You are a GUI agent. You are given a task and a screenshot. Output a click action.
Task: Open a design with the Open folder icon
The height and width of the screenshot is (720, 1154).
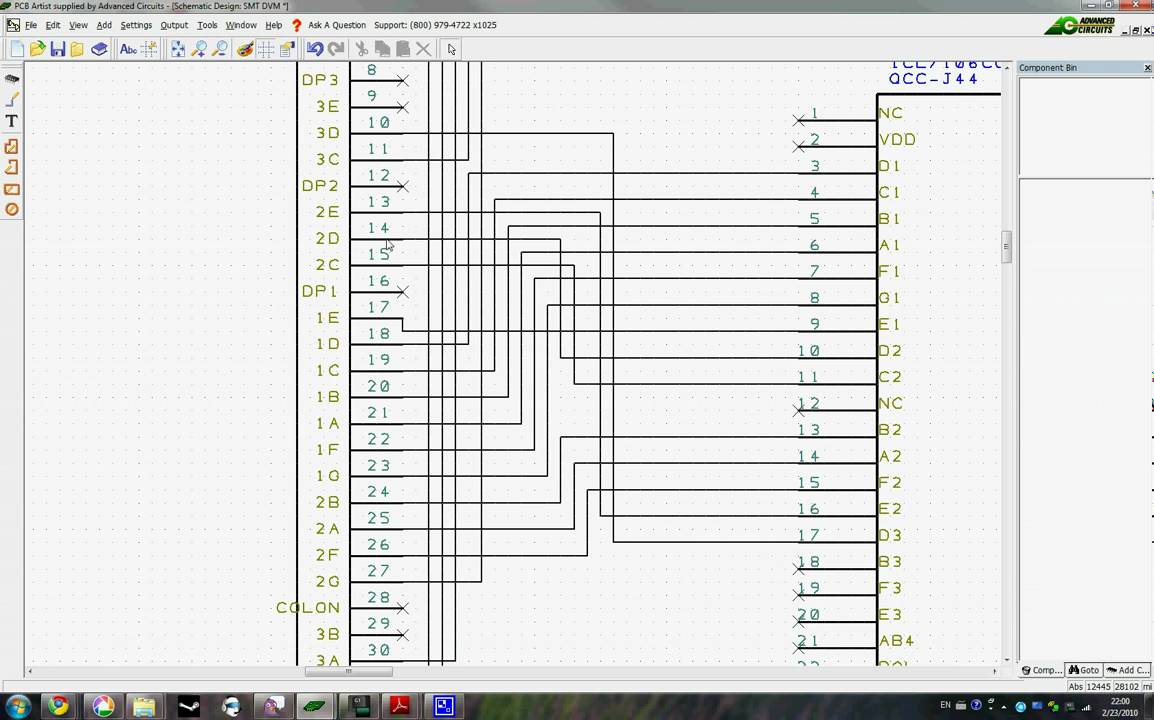click(x=38, y=49)
